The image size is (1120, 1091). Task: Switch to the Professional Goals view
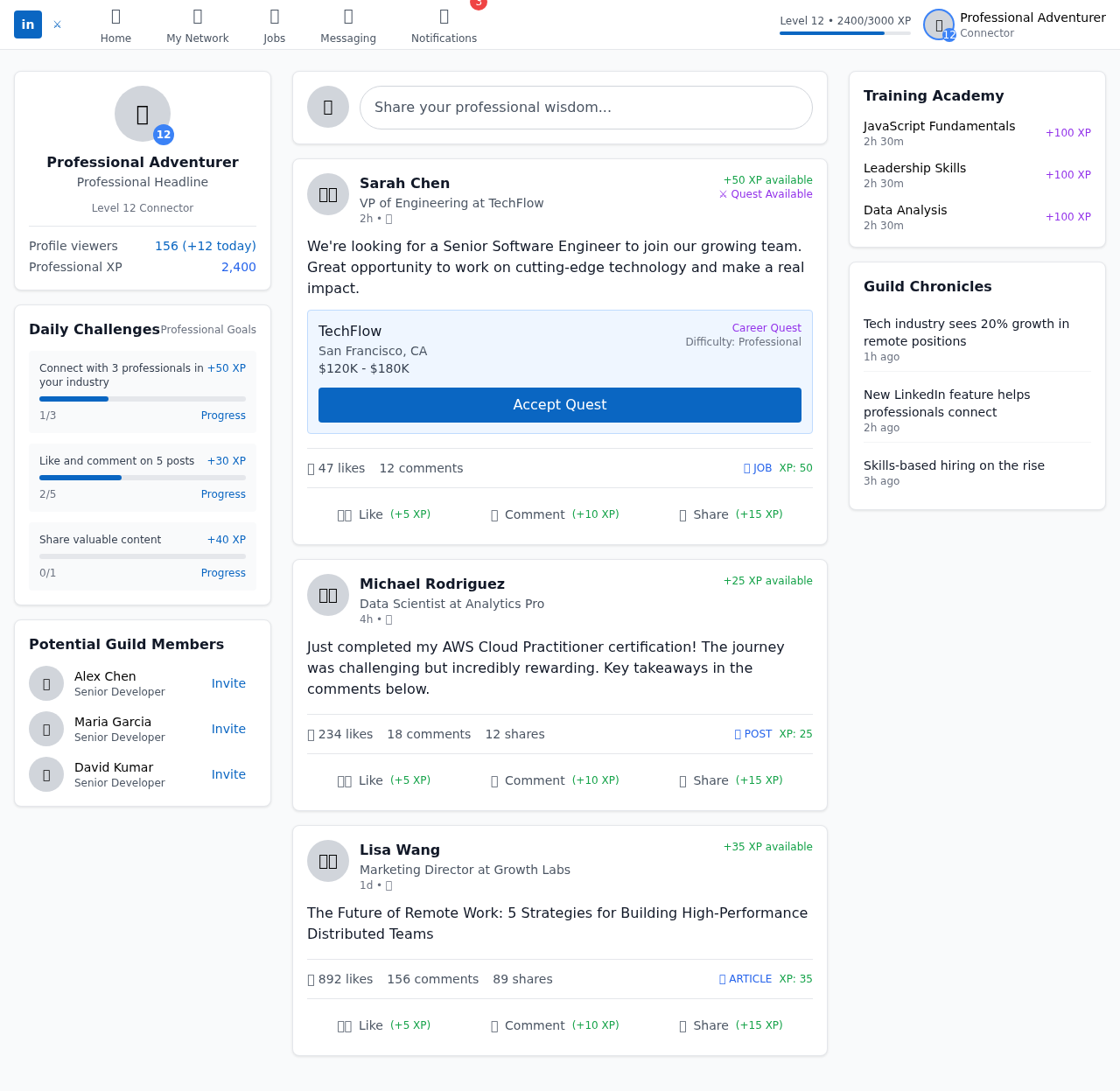pyautogui.click(x=207, y=330)
